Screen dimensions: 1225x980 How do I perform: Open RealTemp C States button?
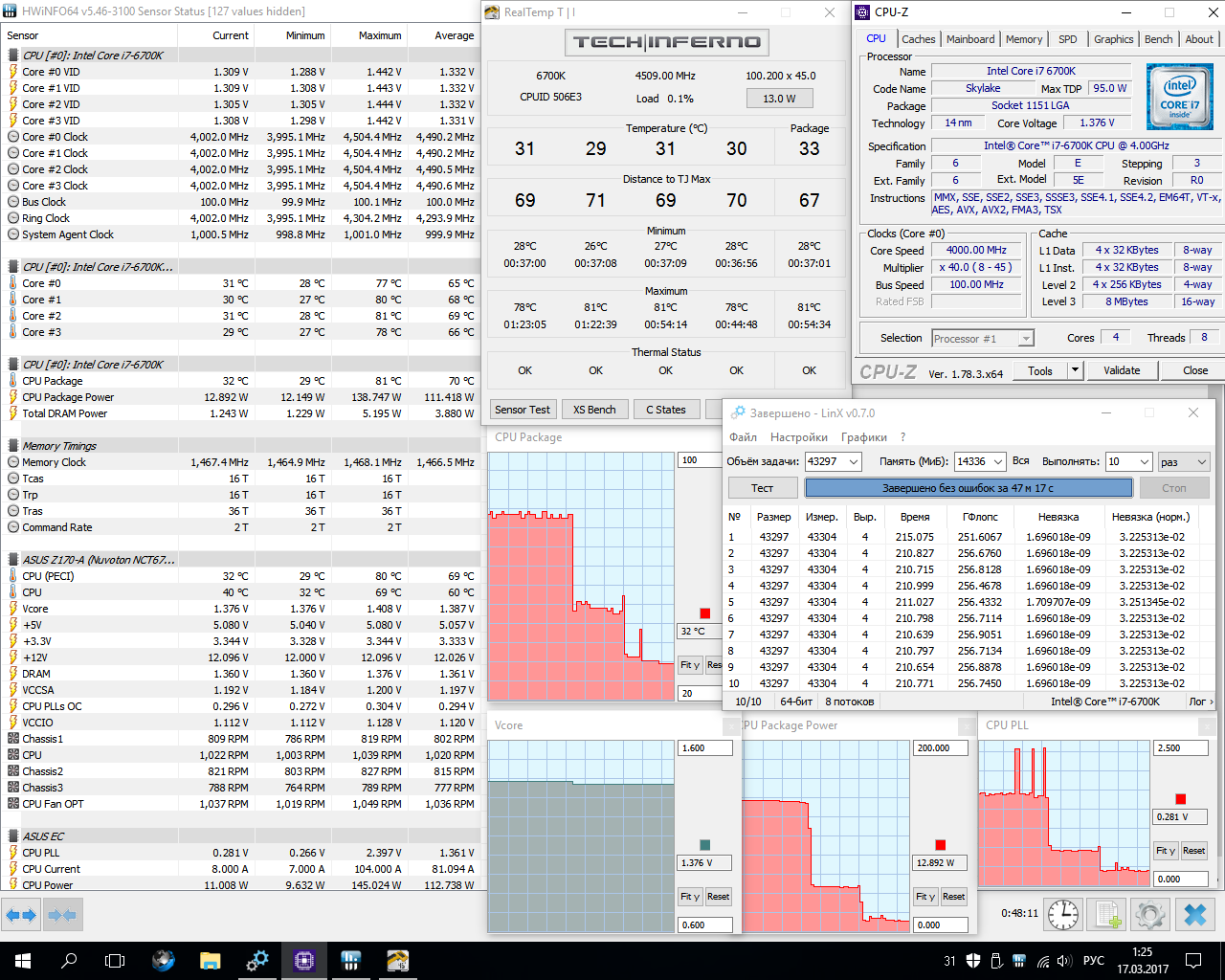pos(666,410)
